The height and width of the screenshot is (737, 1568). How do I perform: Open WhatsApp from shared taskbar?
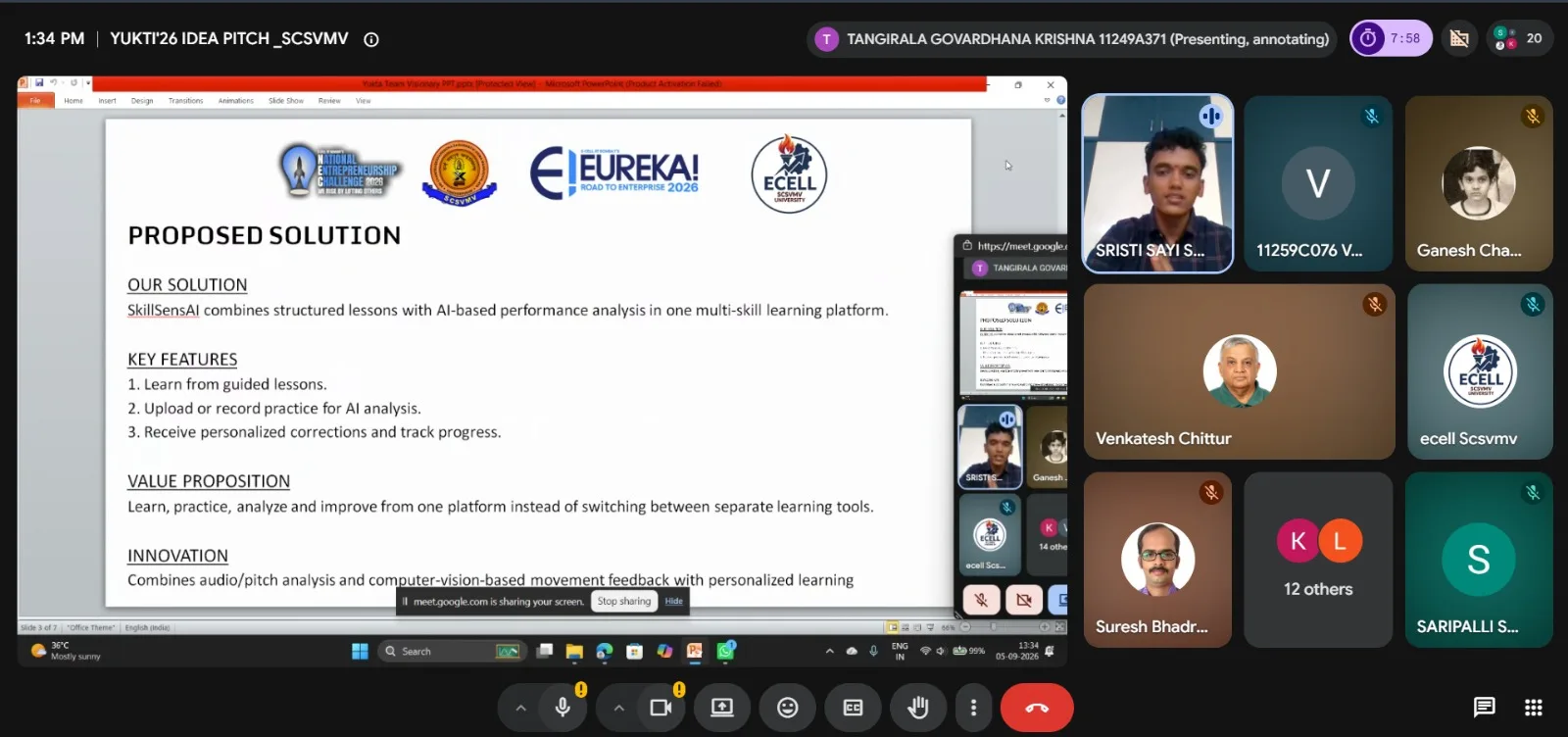[726, 651]
